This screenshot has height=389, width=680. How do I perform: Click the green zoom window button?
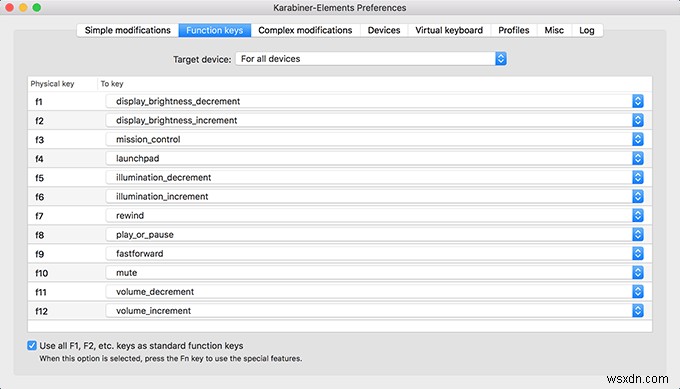pos(37,7)
